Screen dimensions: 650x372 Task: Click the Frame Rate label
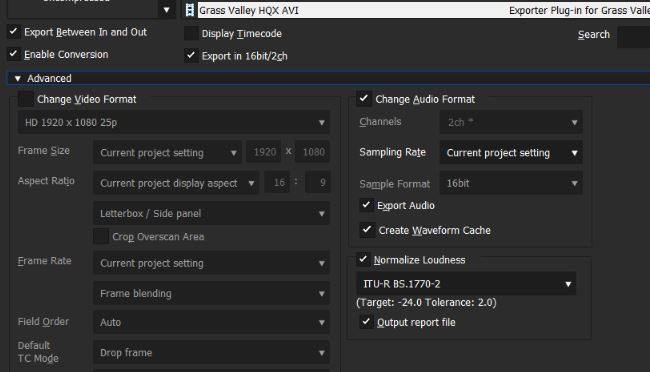(x=44, y=260)
